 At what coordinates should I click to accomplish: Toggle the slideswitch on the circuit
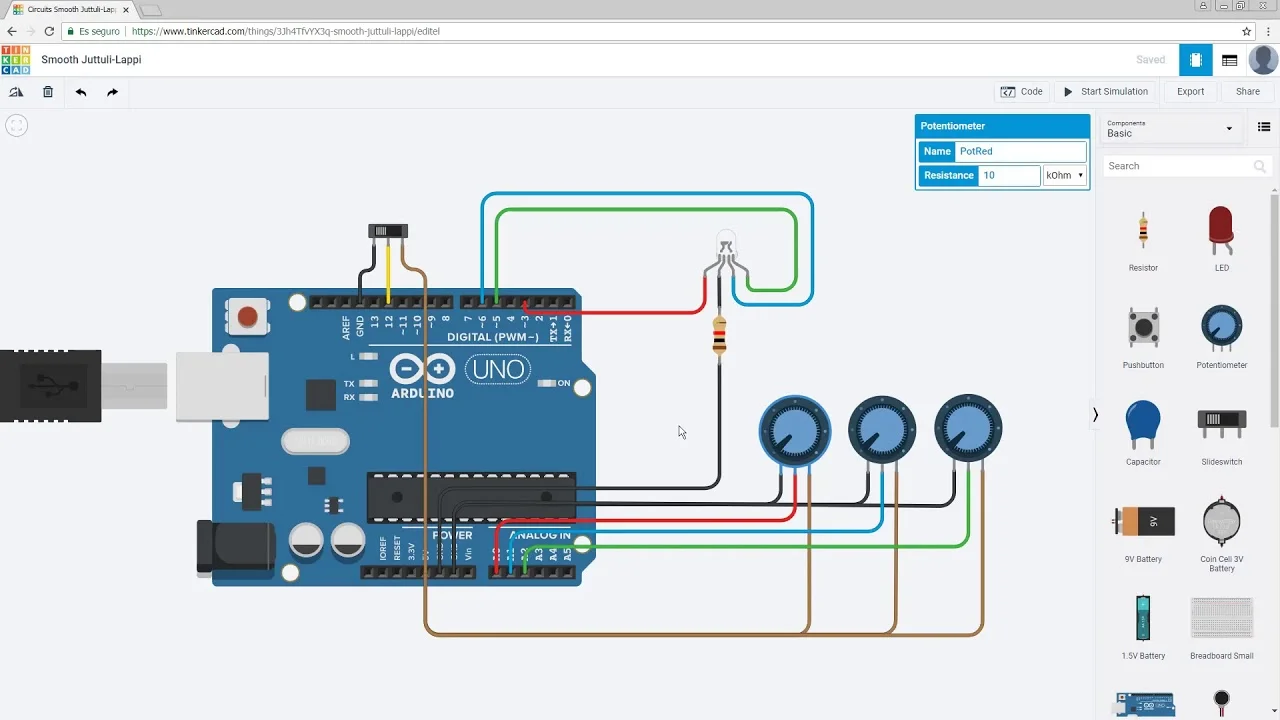point(388,231)
